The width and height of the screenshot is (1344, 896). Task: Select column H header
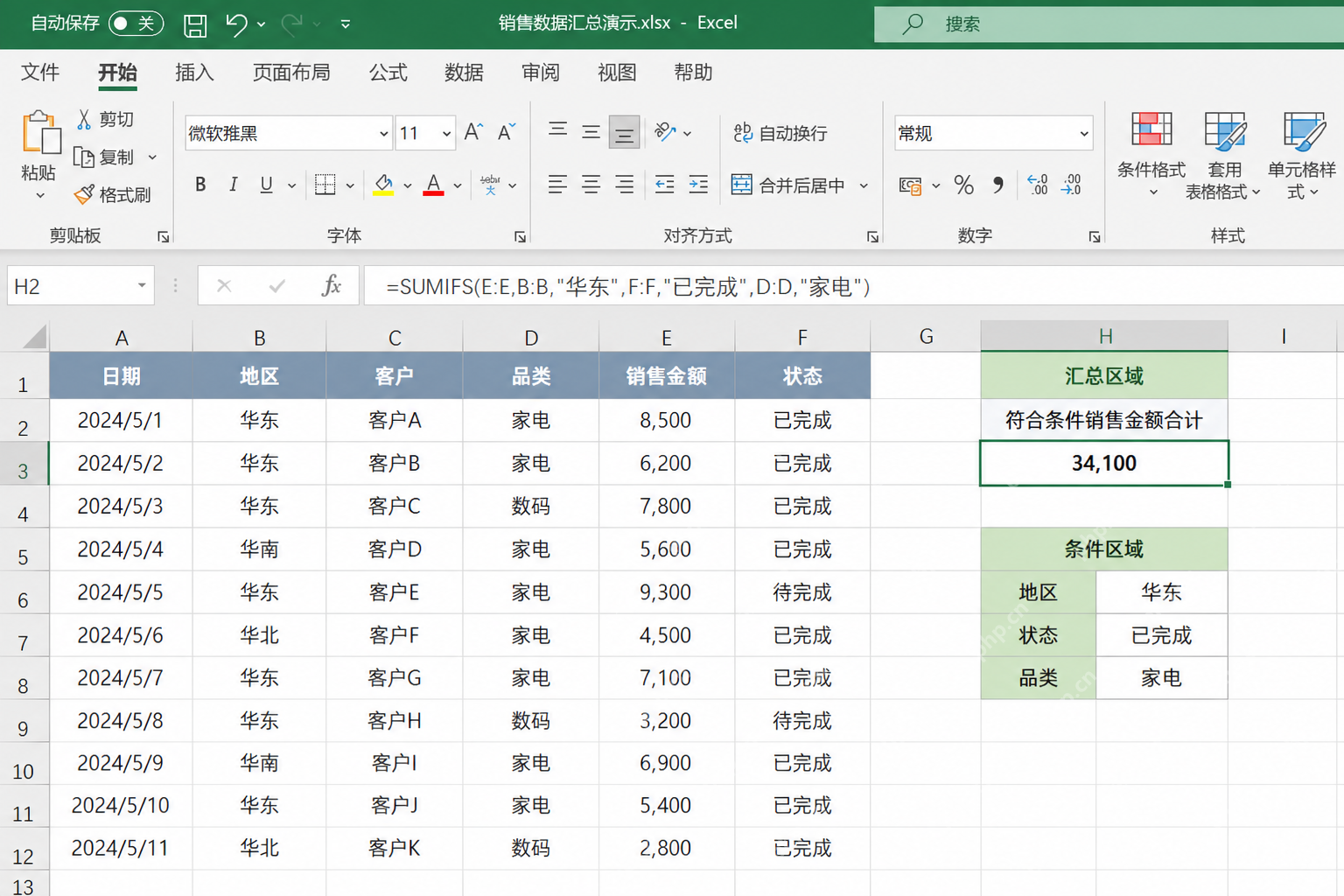pos(1104,337)
